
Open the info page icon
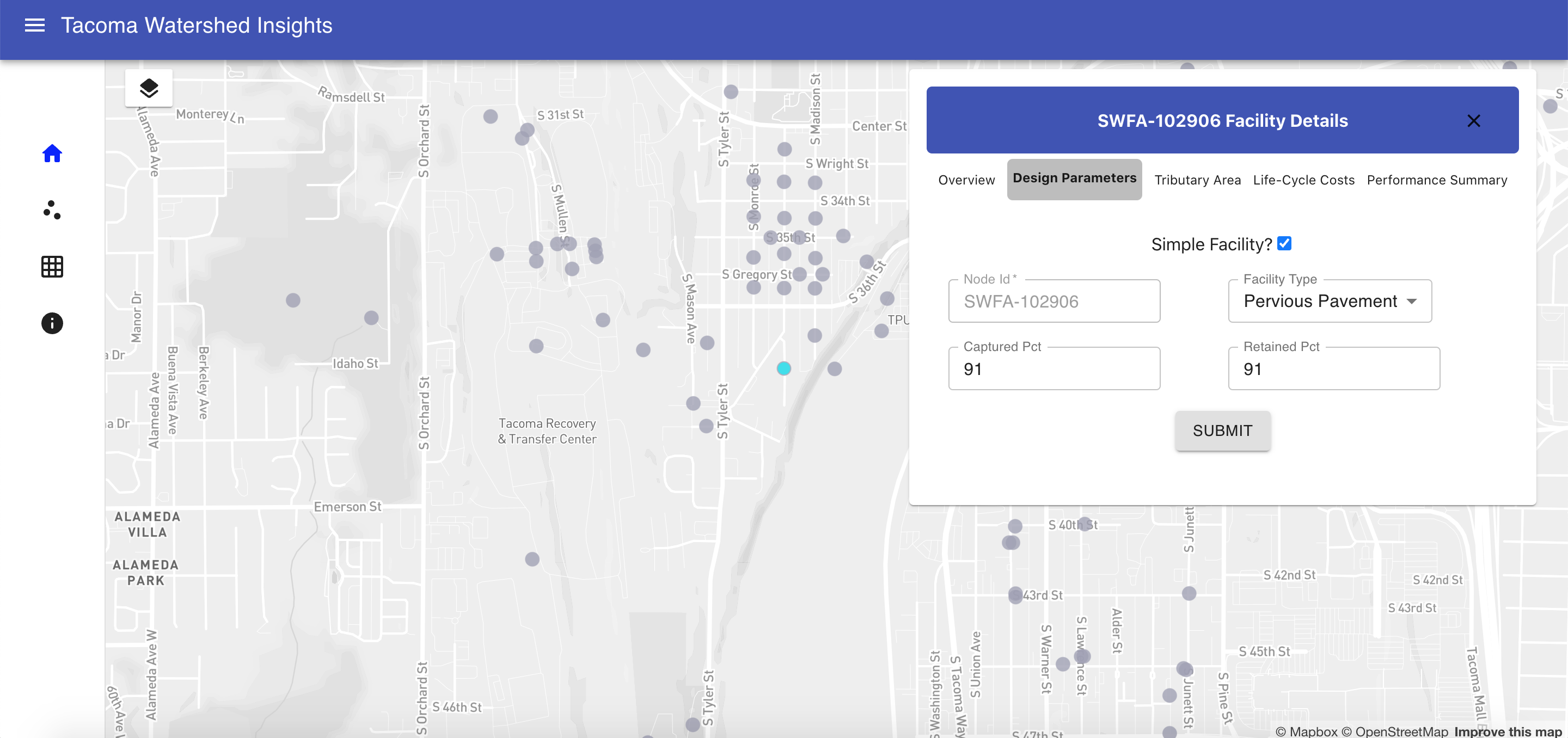pos(52,323)
